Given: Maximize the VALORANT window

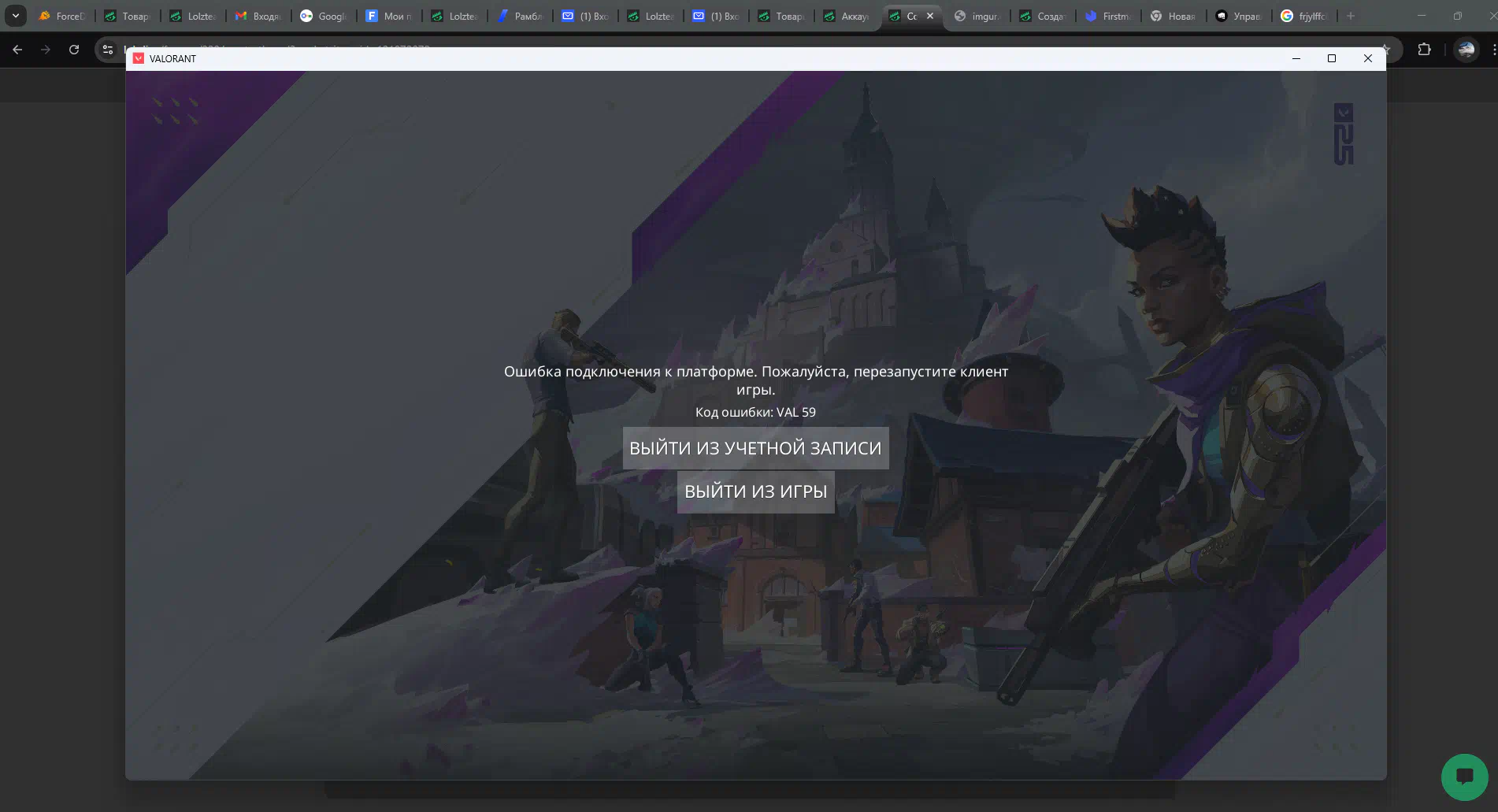Looking at the screenshot, I should (1332, 58).
